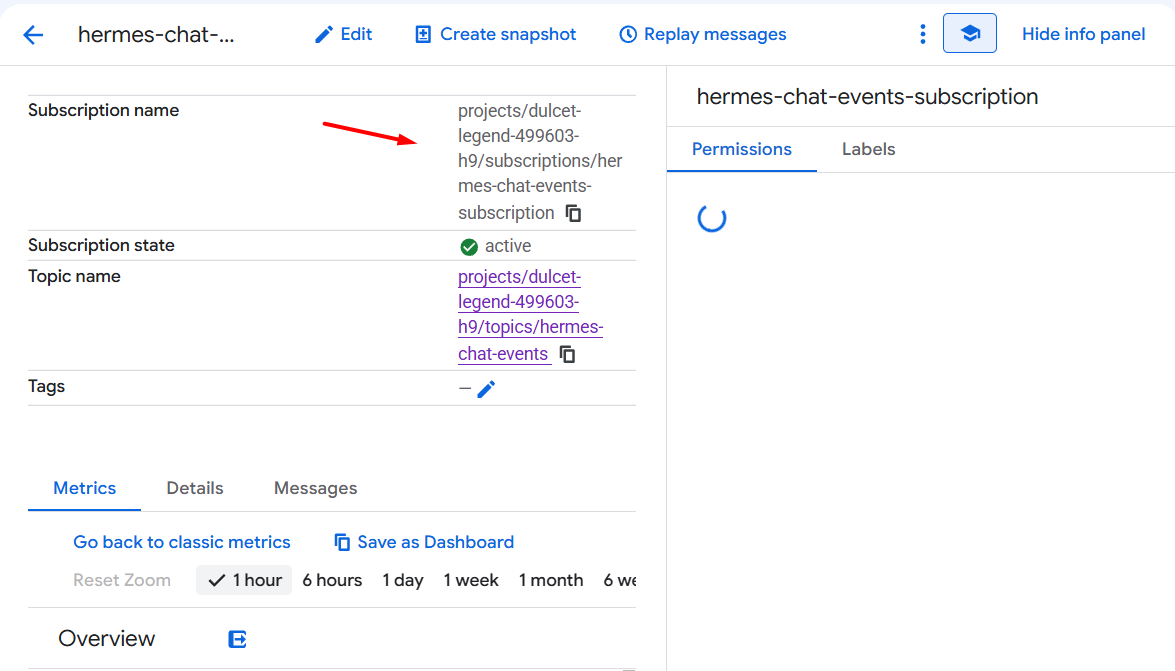Click the Subscription name label
The image size is (1175, 671).
(x=103, y=110)
